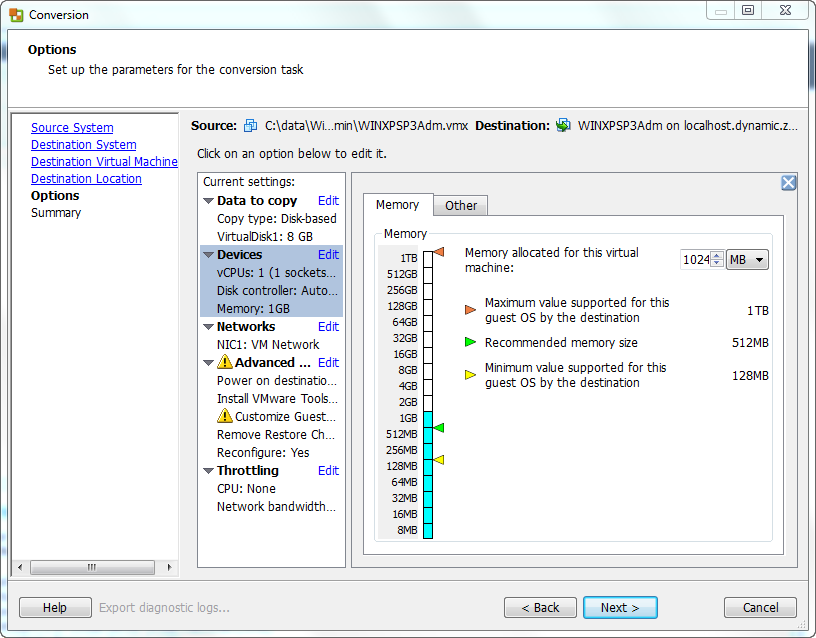Screen dimensions: 816x638
Task: Switch to the Other tab
Action: 461,206
